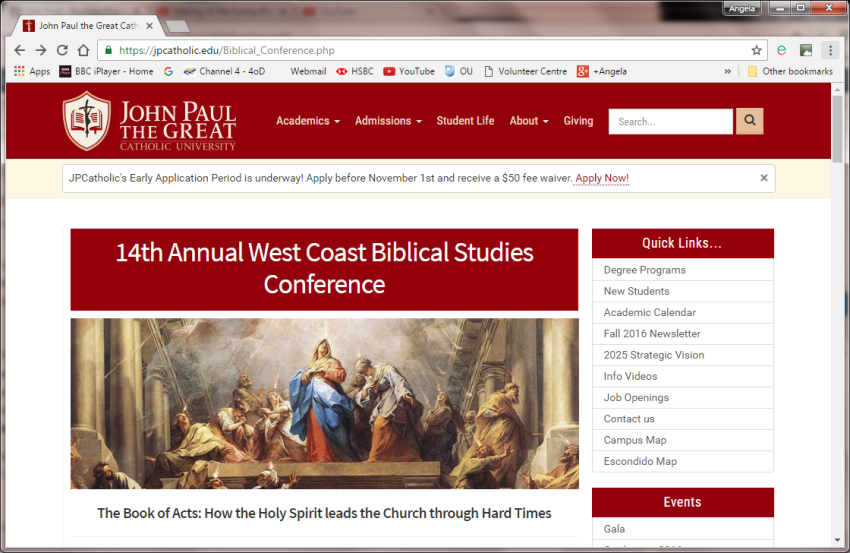Open New Students quick link

pyautogui.click(x=682, y=291)
